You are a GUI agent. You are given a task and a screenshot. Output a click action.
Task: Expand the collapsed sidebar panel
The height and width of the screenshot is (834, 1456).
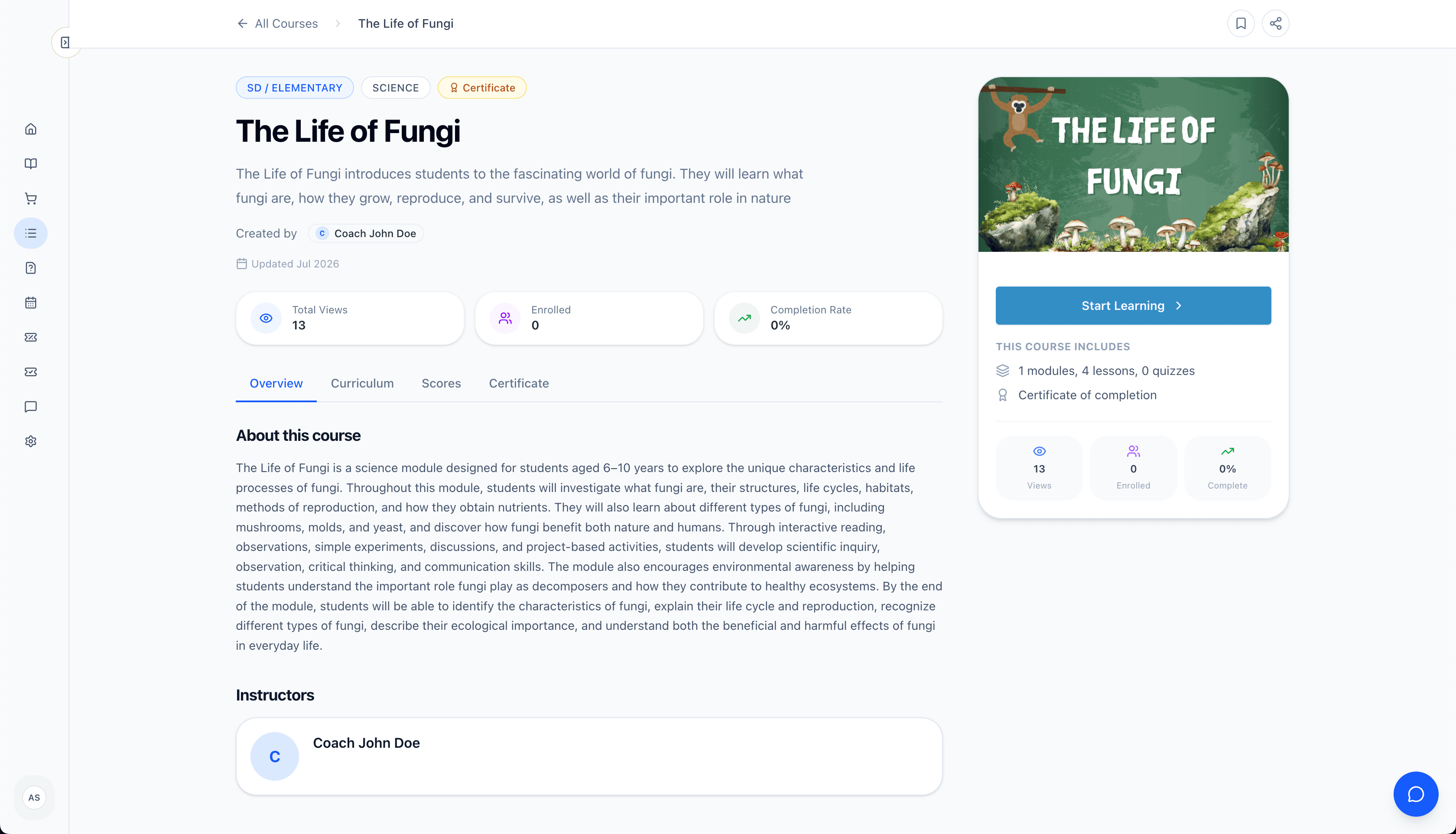65,42
